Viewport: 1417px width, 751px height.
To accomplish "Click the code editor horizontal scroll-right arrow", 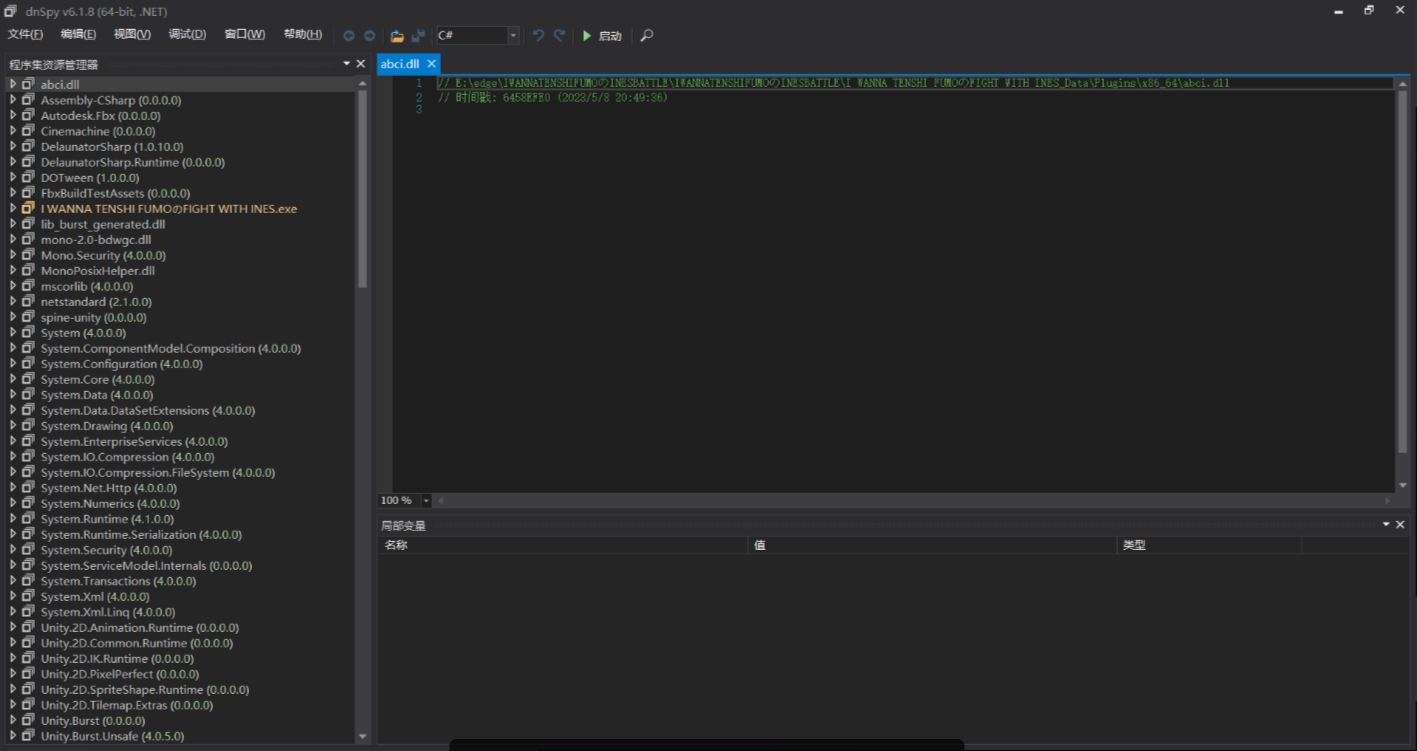I will coord(1387,500).
